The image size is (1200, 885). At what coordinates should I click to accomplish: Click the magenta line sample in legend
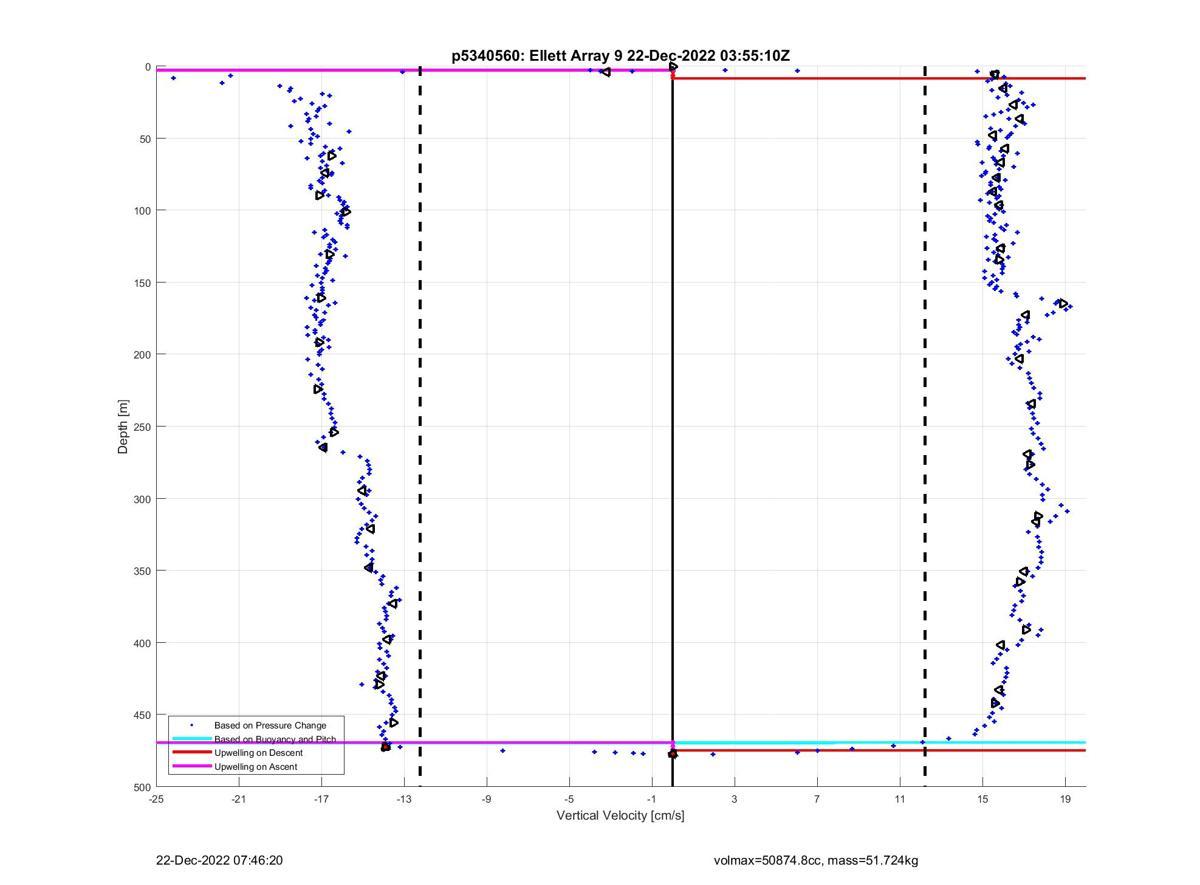pyautogui.click(x=192, y=767)
